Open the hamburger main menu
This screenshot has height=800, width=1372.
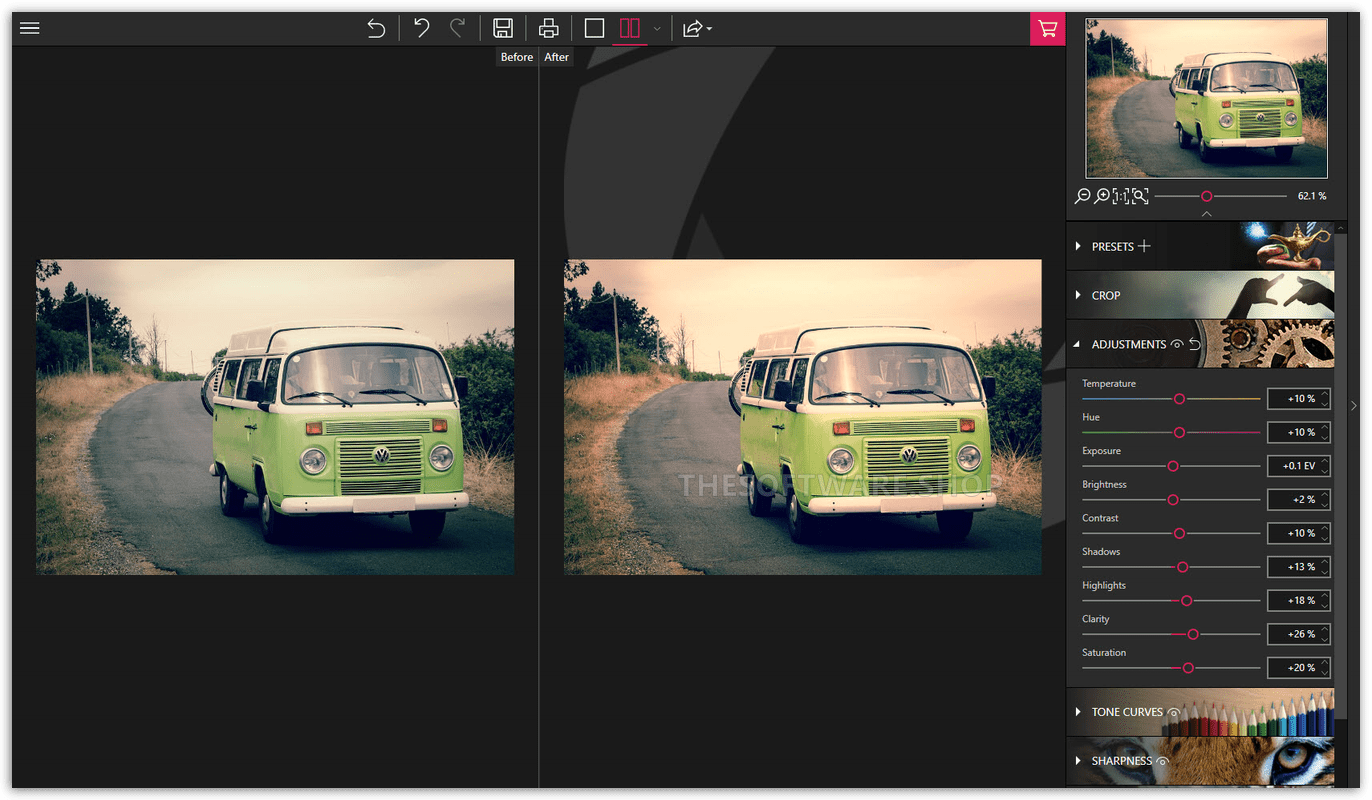pos(30,28)
